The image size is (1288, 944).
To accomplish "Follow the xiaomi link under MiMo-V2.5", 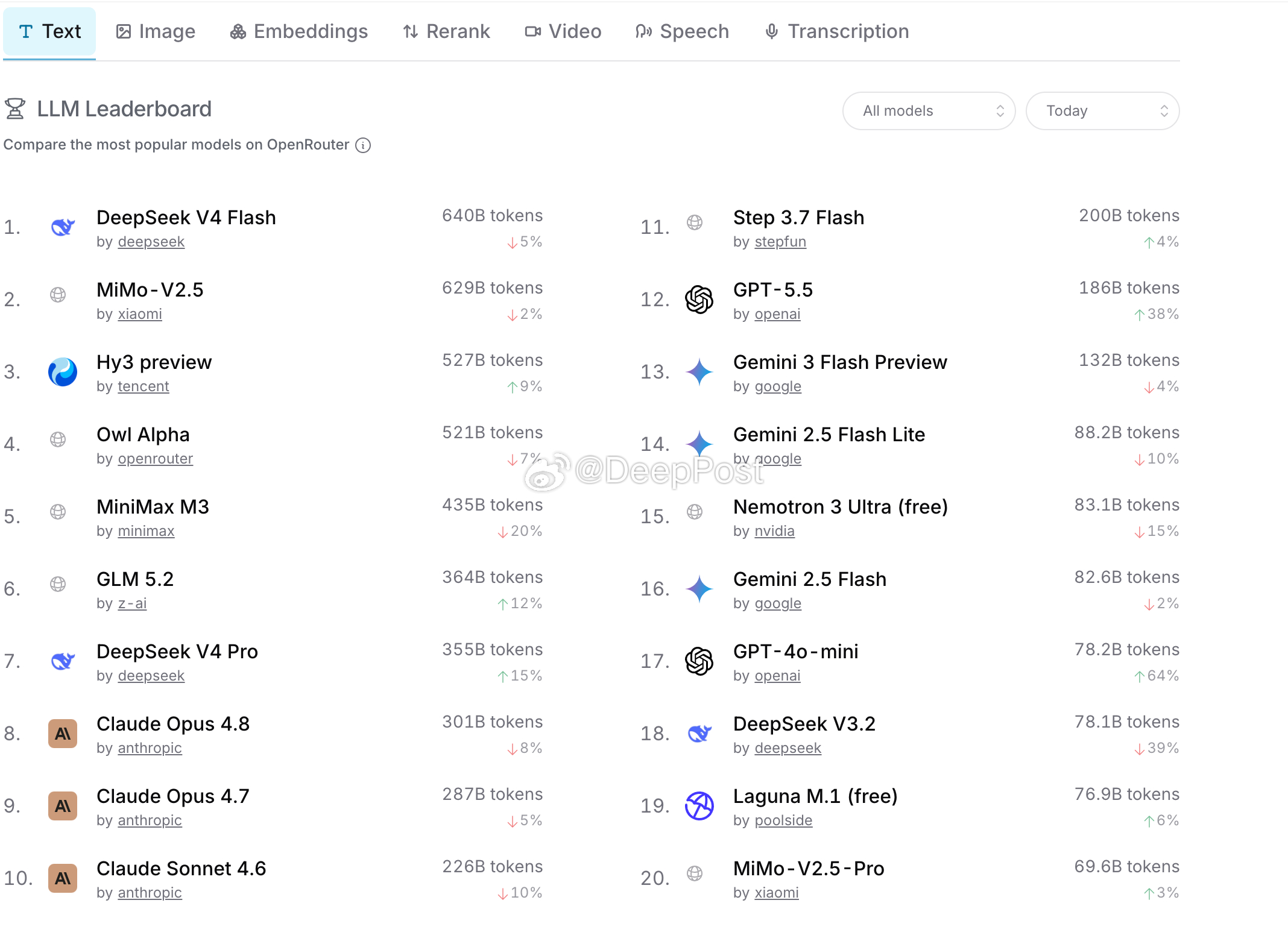I will click(140, 314).
